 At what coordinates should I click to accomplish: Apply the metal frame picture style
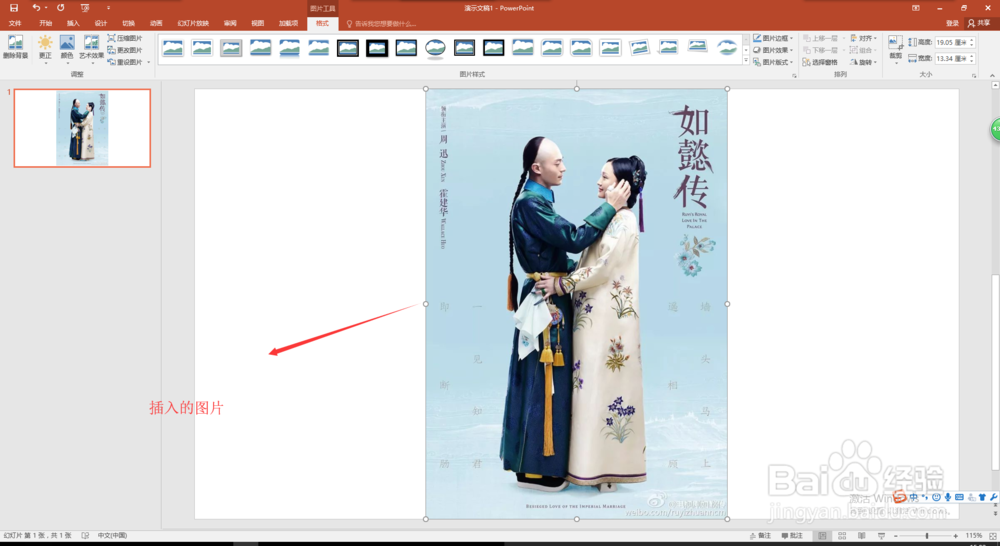point(232,48)
